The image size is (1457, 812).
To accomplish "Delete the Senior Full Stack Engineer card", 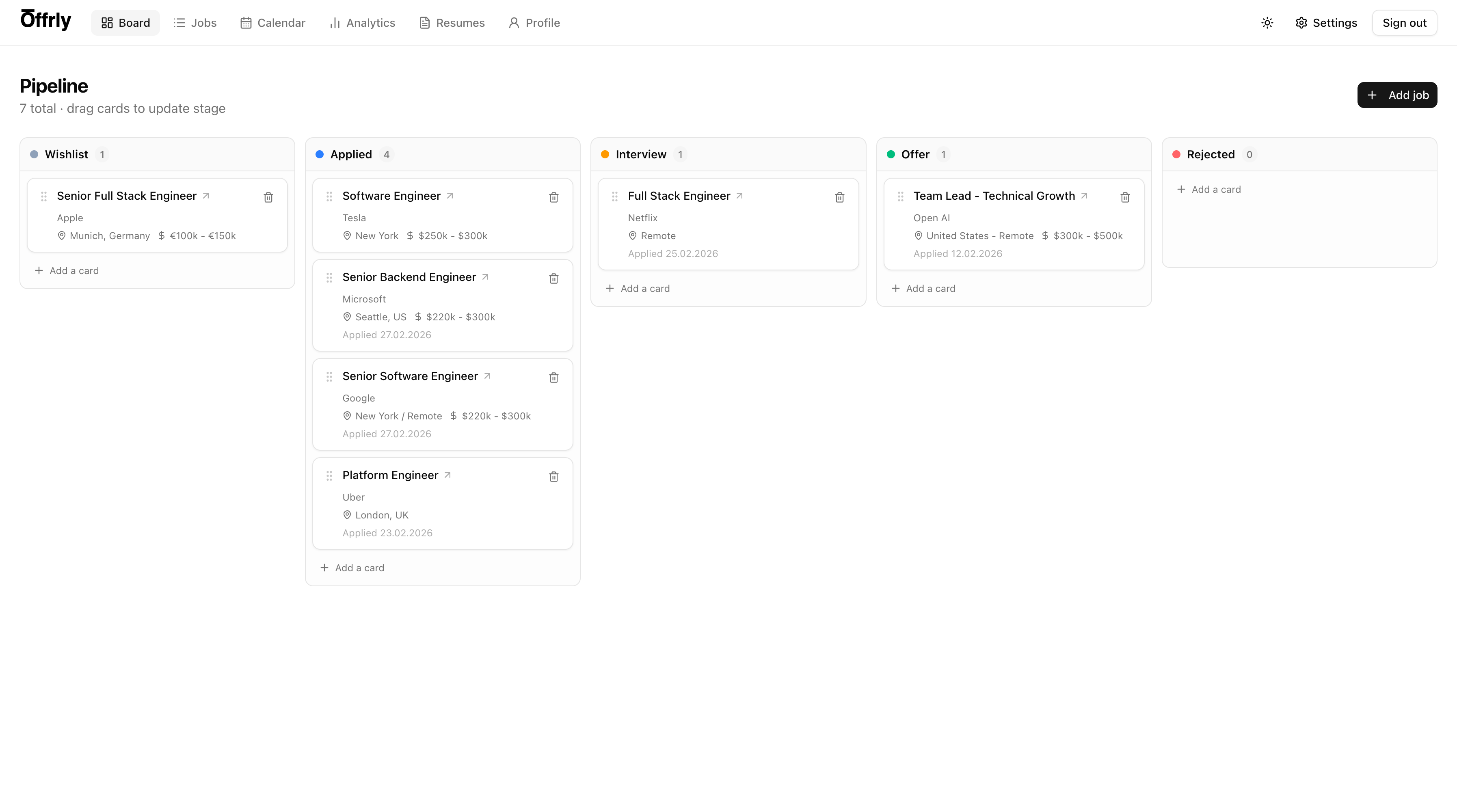I will (x=268, y=197).
